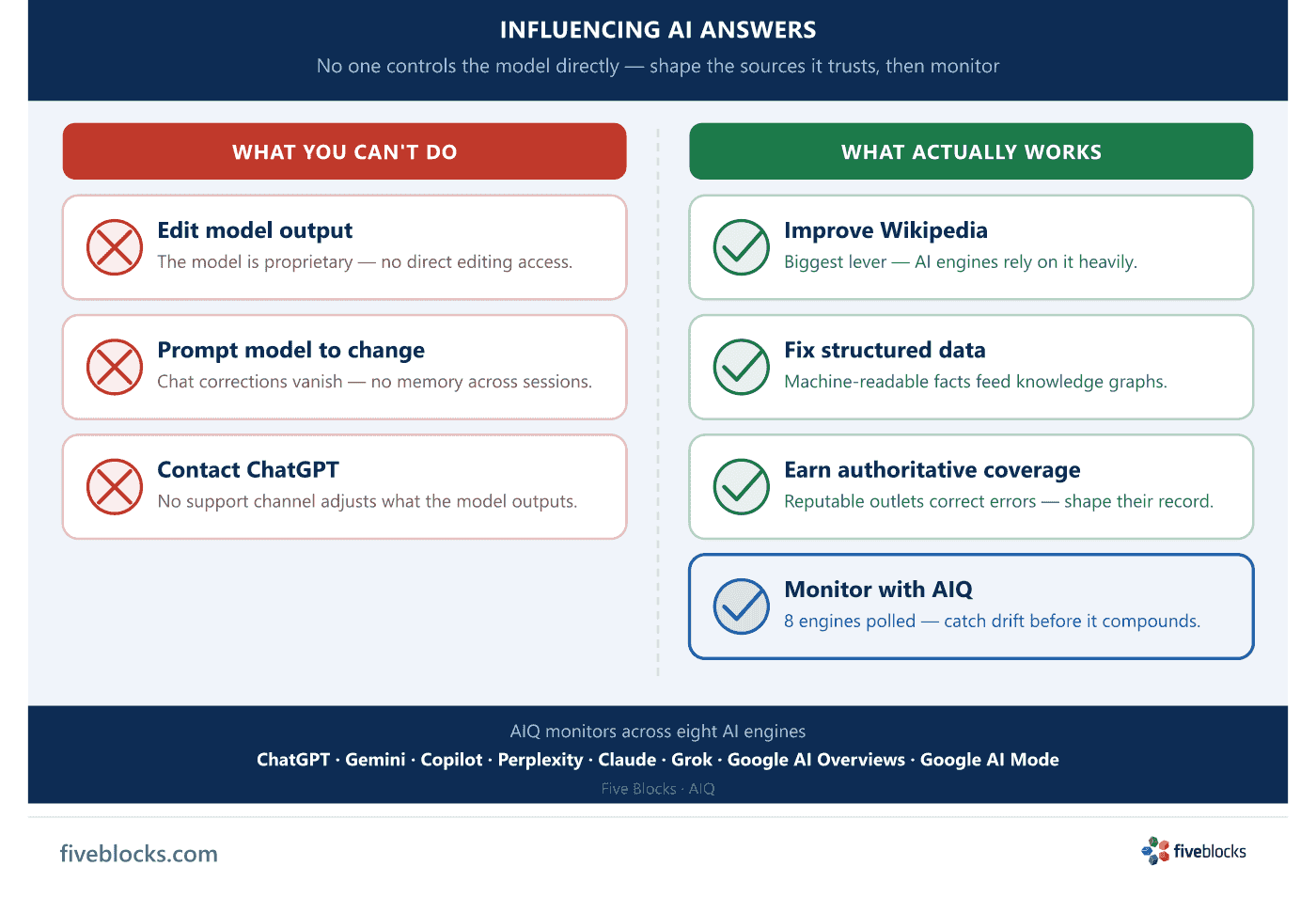Screen dimensions: 1316x898
Task: Select the WHAT ACTUALLY WORKS header
Action: (x=971, y=151)
